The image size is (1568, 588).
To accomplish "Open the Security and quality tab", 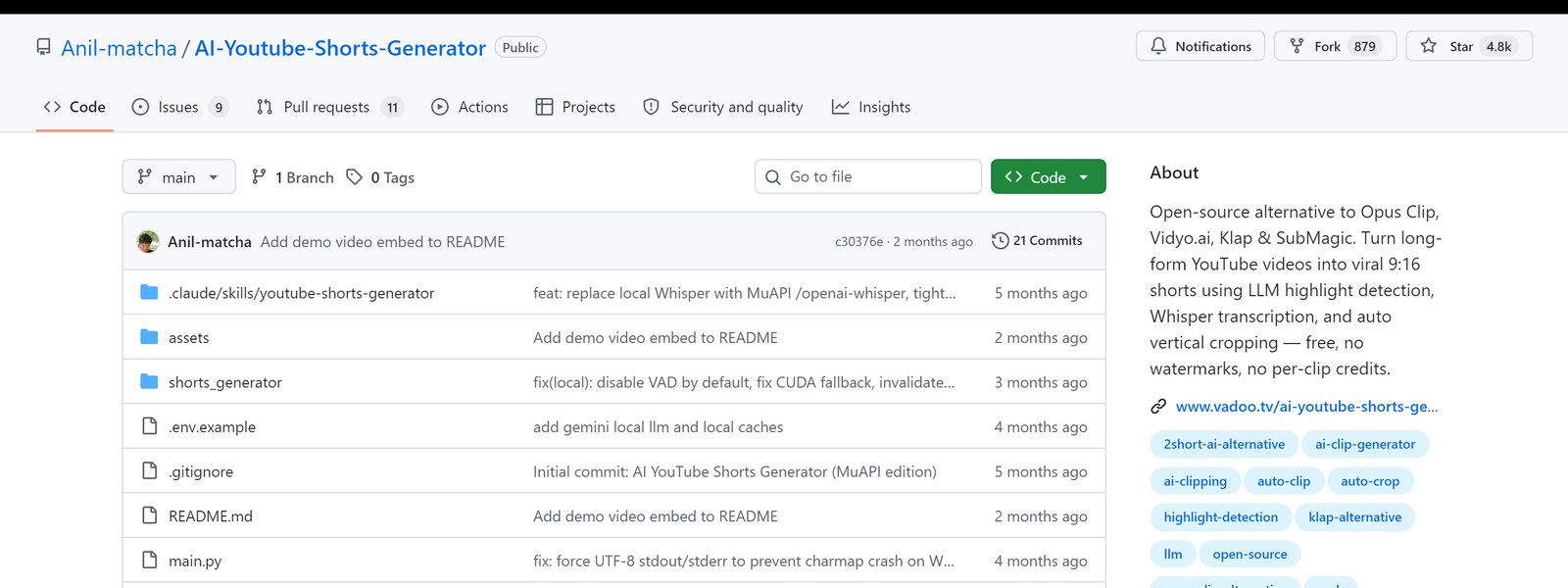I will click(723, 107).
